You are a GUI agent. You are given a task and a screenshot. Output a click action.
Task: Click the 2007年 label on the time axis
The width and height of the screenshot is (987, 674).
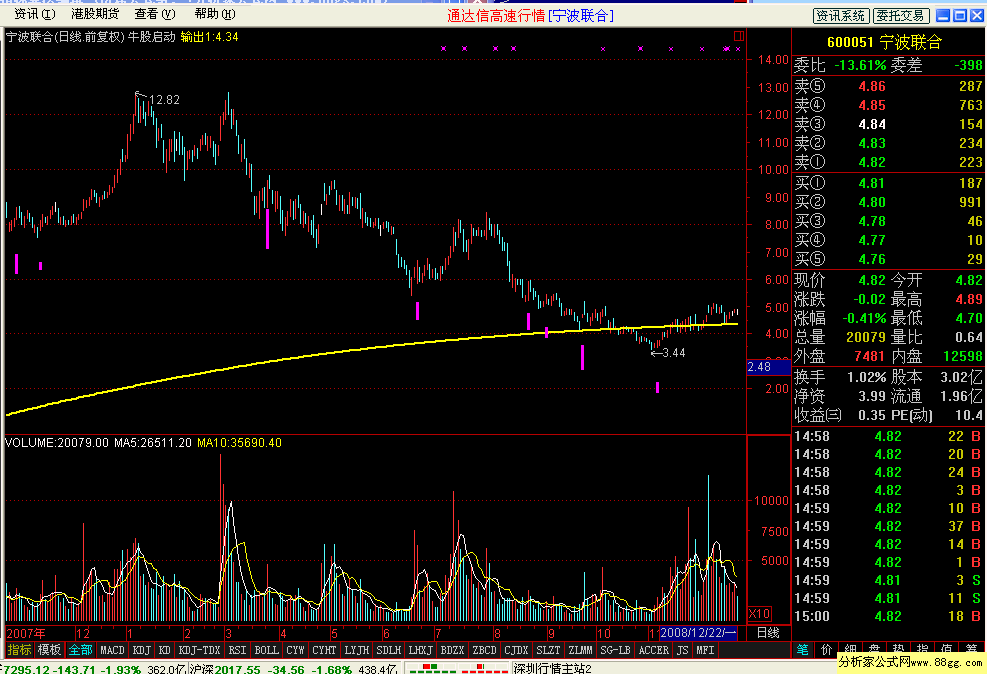[x=26, y=634]
